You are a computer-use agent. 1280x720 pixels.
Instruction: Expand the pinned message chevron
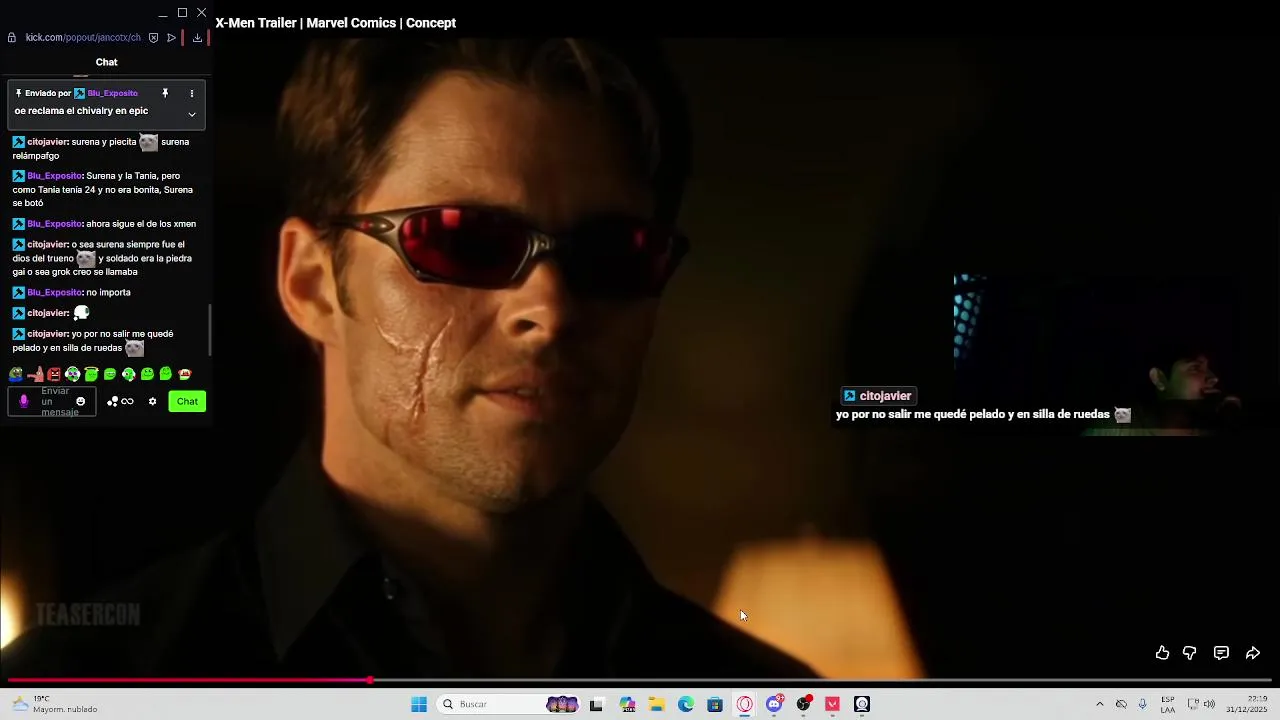[192, 114]
